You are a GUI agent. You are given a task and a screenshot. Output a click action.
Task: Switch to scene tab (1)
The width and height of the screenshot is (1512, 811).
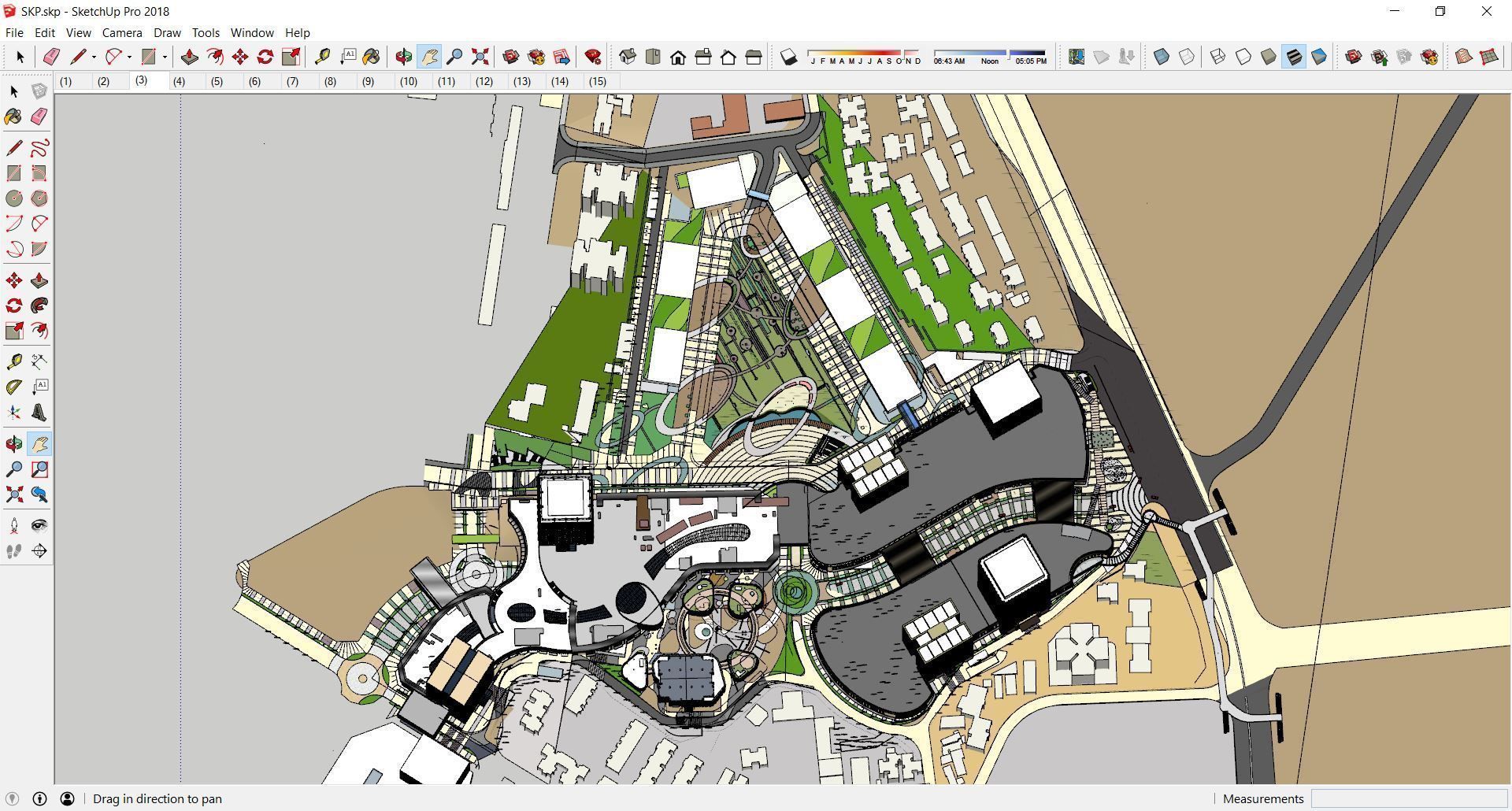[65, 81]
